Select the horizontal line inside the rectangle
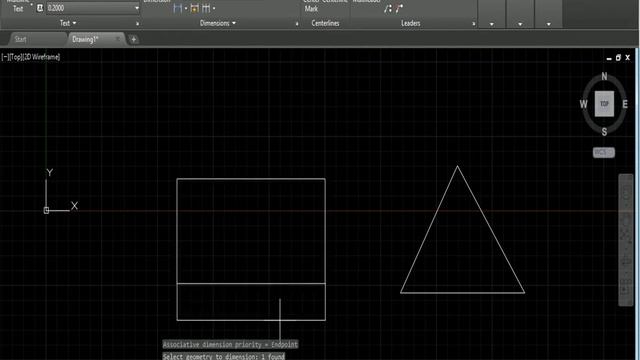The height and width of the screenshot is (360, 640). coord(251,283)
